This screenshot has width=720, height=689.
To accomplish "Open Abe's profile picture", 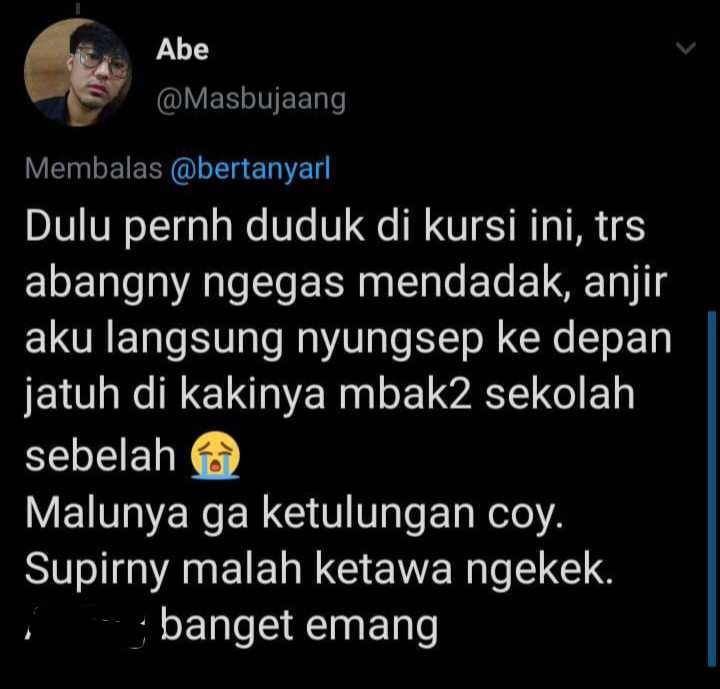I will [x=78, y=72].
